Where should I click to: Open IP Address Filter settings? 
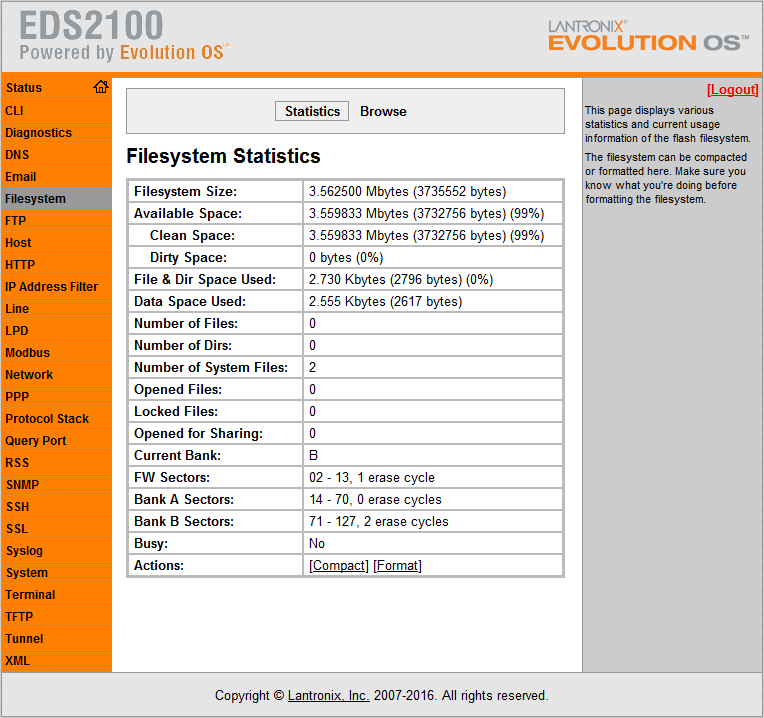click(57, 286)
